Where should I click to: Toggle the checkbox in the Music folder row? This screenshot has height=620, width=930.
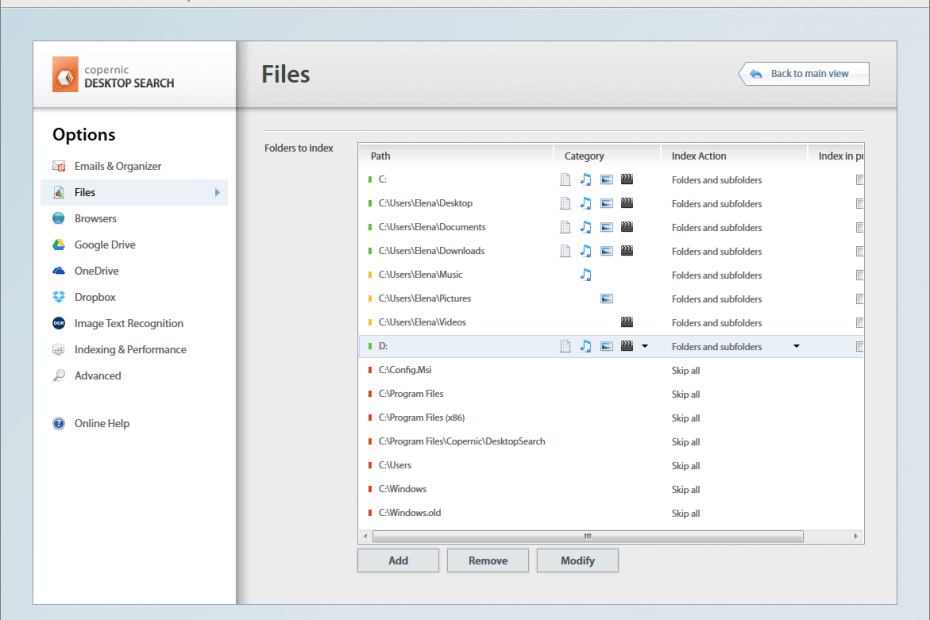click(x=859, y=275)
